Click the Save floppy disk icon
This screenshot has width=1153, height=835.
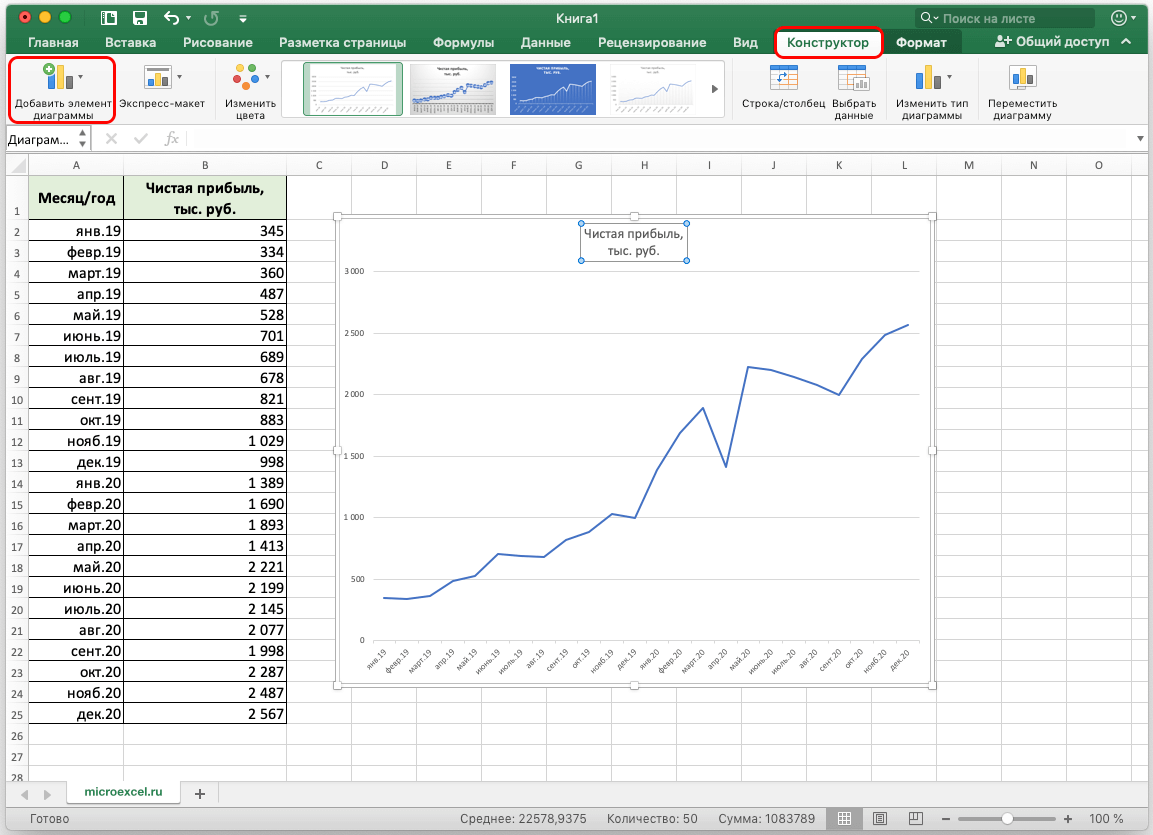pyautogui.click(x=140, y=18)
